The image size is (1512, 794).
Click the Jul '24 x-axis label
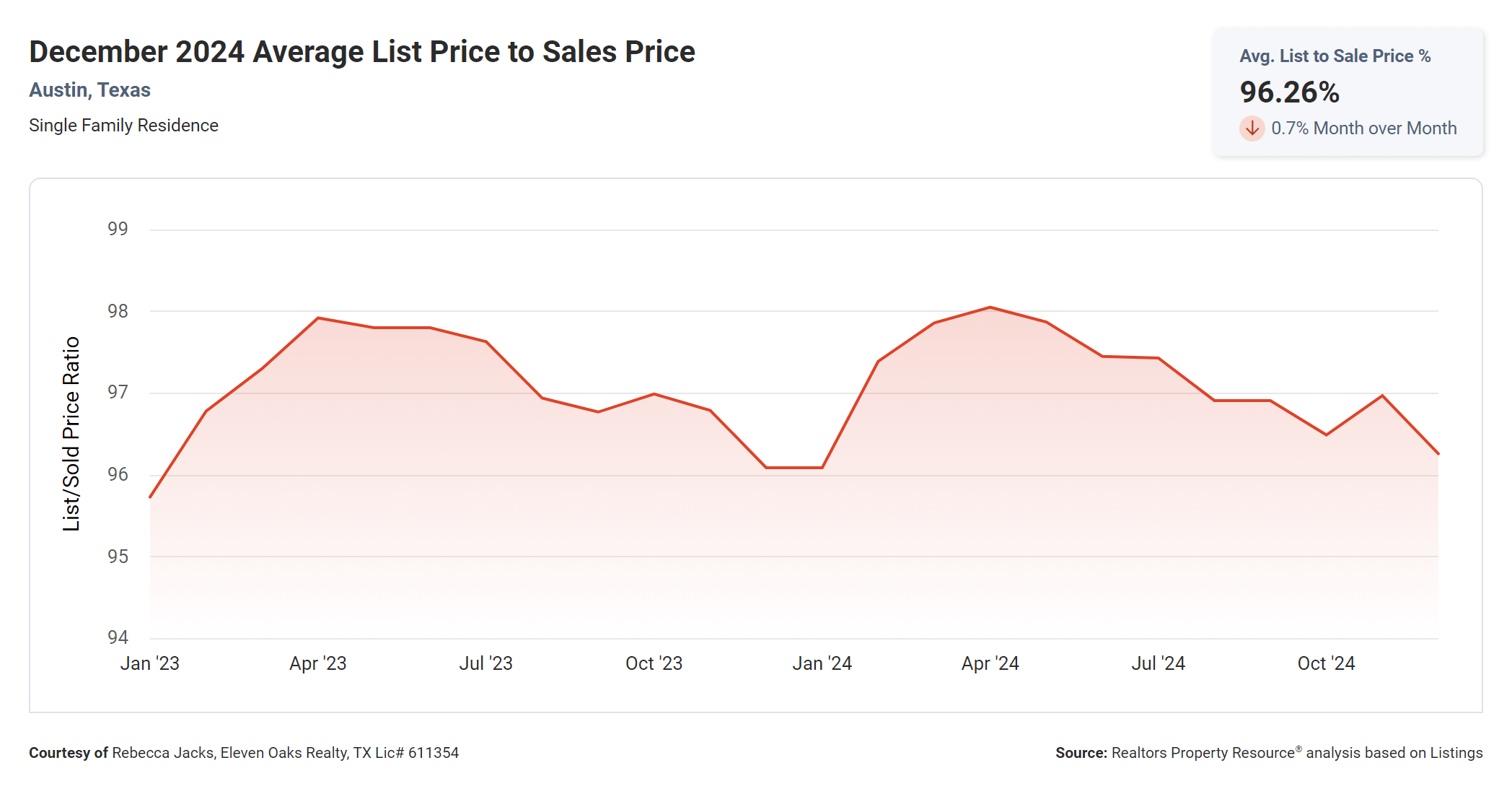point(1158,663)
